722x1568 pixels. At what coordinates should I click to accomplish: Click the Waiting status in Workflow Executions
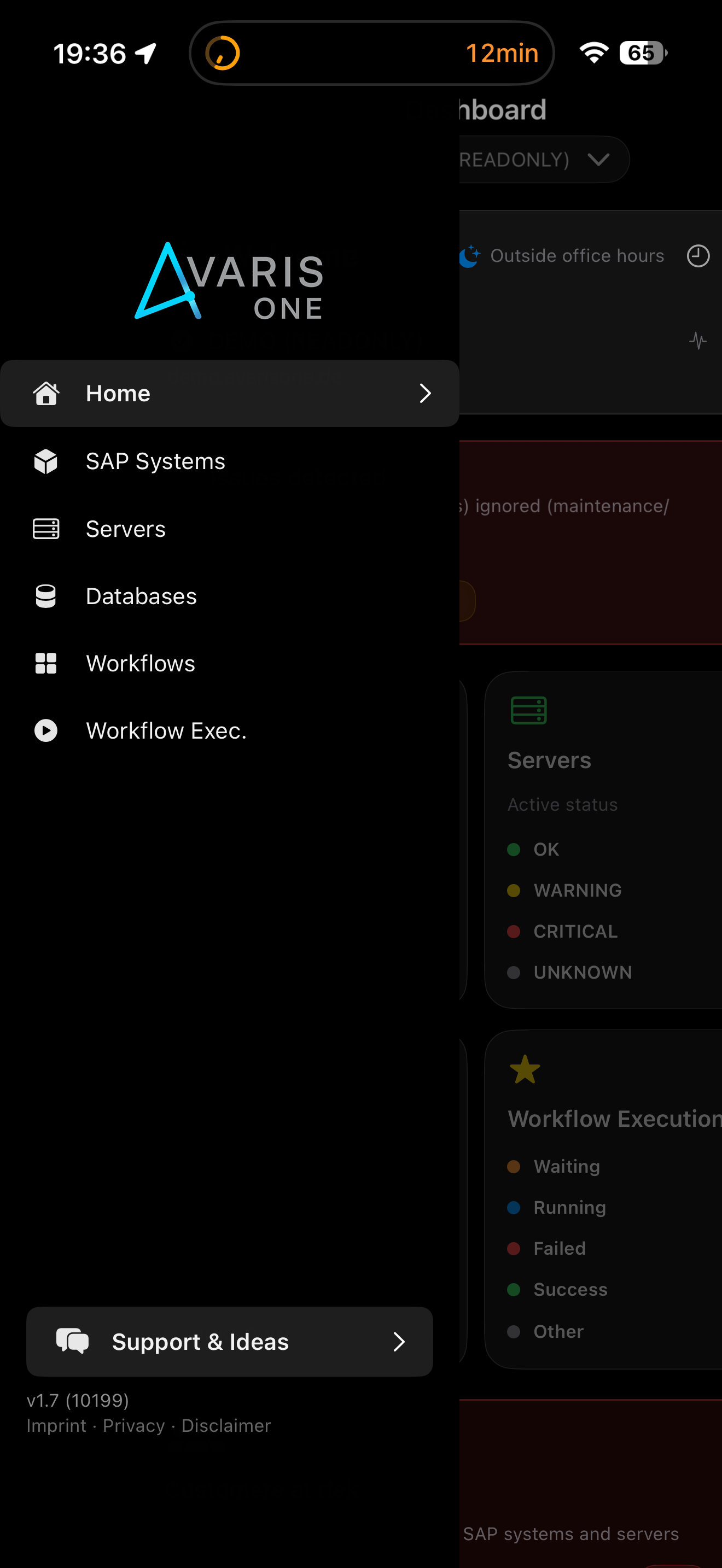(x=554, y=1166)
